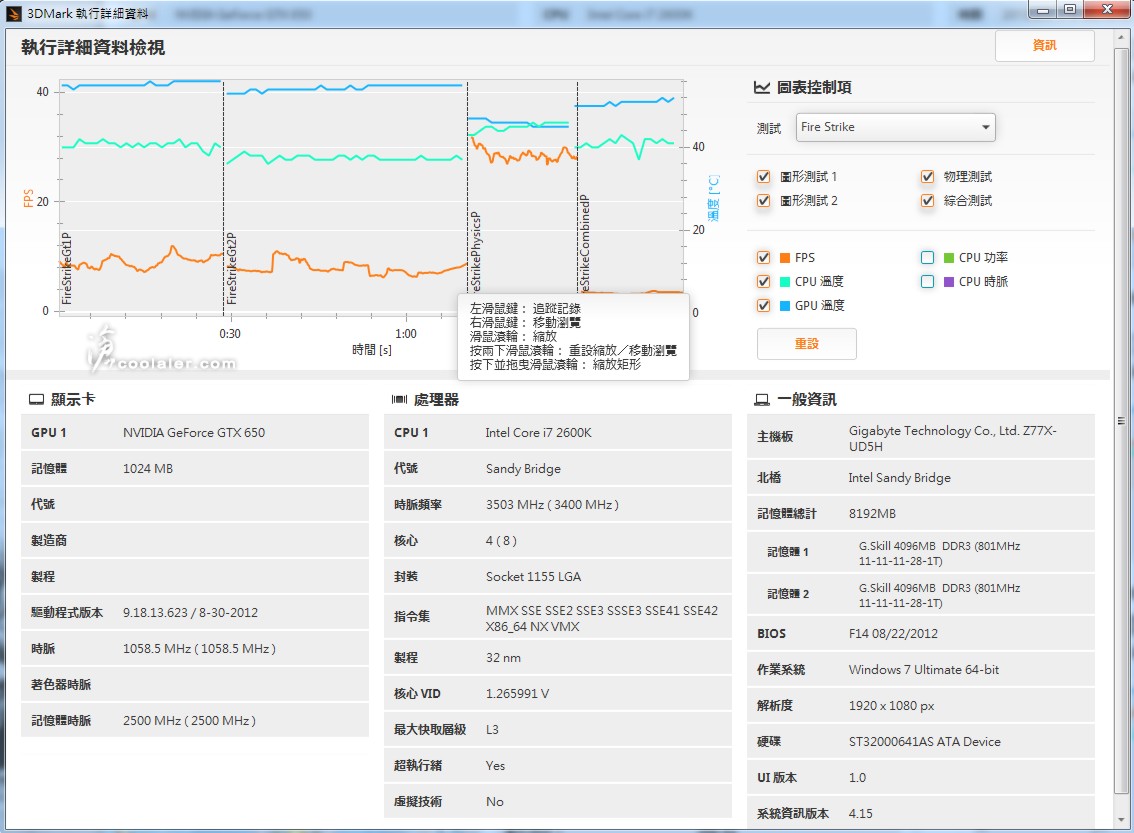1134x833 pixels.
Task: Click the scrollbar down arrow at bottom right
Action: tap(1121, 820)
